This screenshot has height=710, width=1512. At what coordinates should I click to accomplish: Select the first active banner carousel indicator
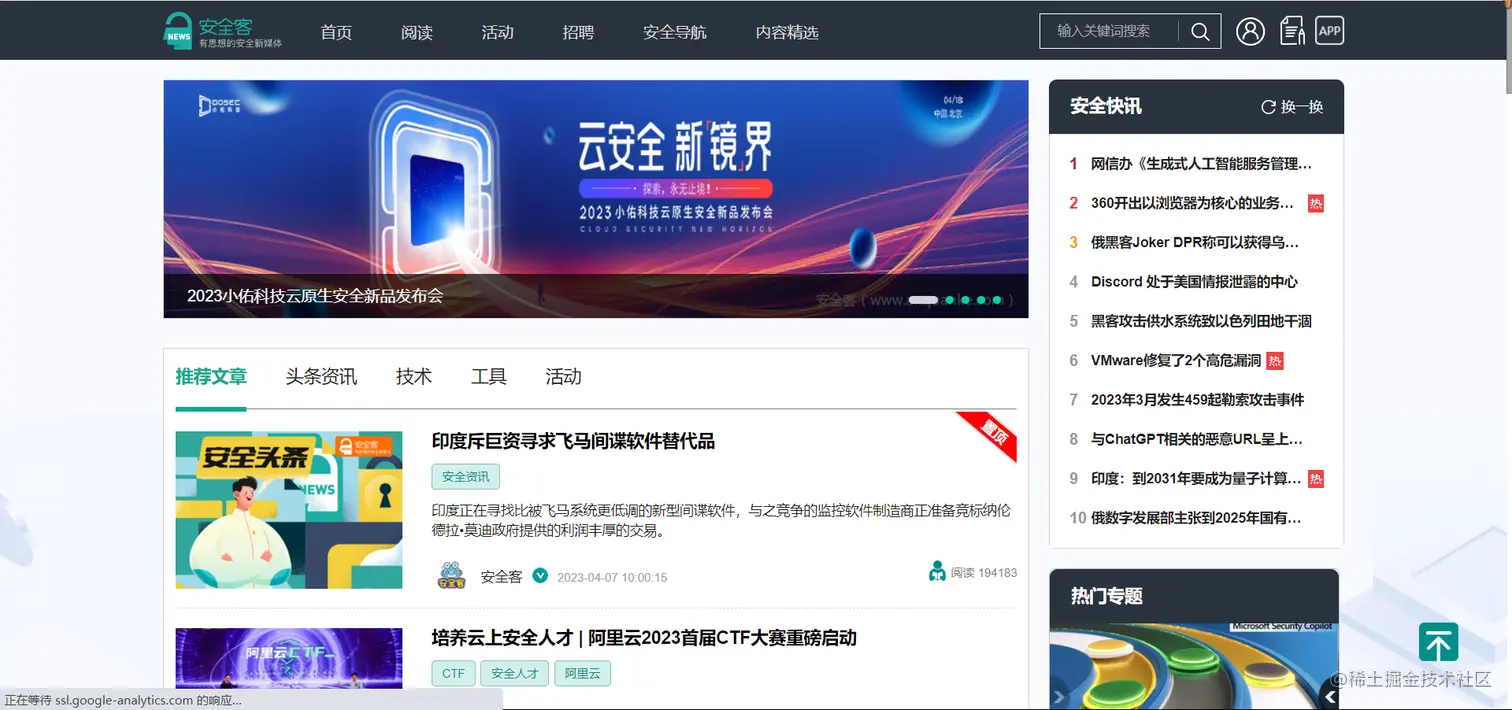tap(922, 299)
